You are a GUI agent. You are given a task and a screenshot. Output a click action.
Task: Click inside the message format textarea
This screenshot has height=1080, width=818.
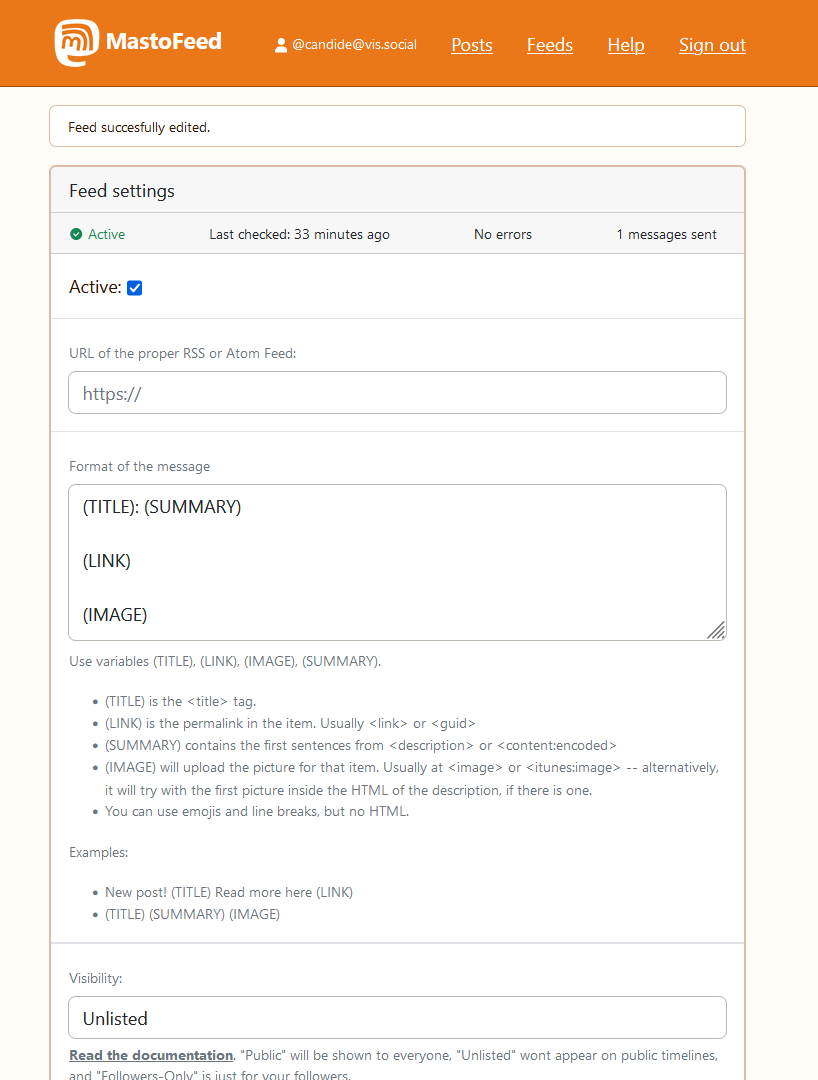pyautogui.click(x=397, y=562)
